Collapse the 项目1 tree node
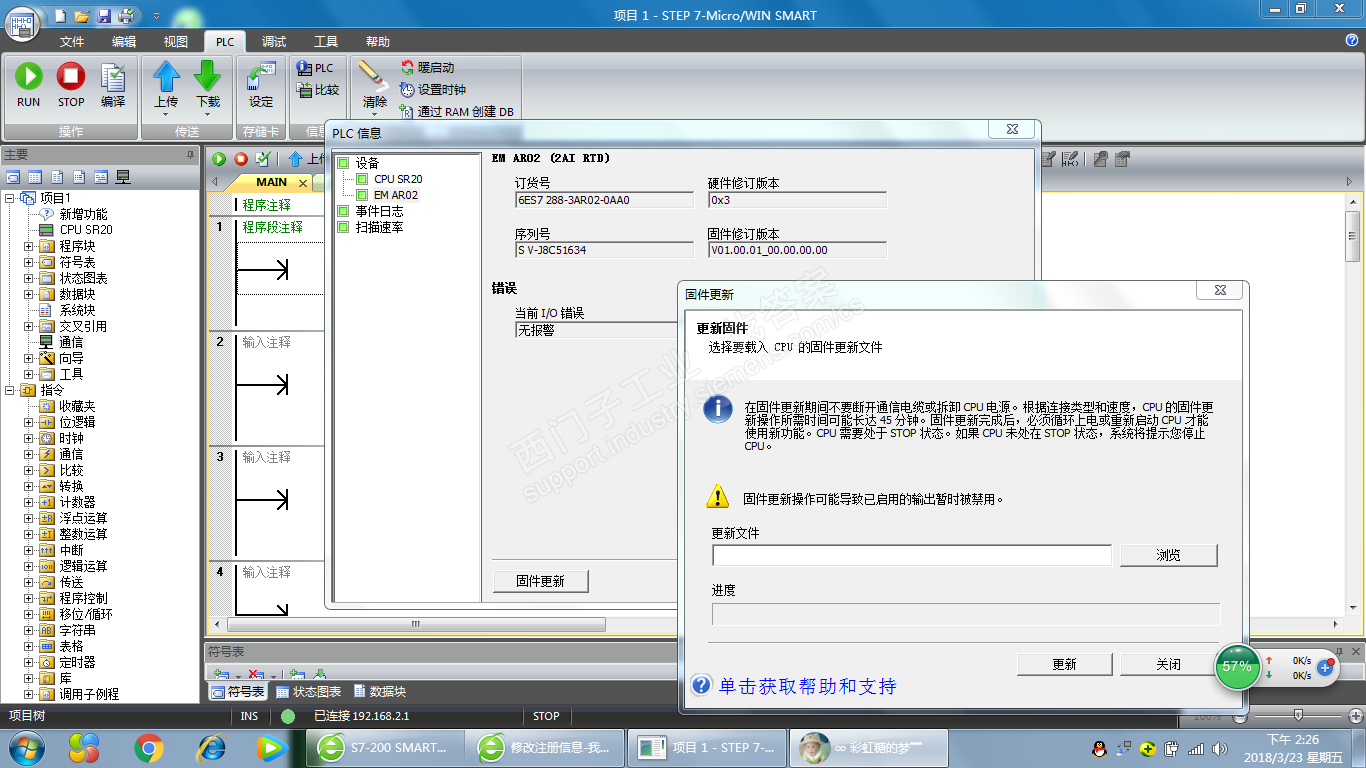Image resolution: width=1366 pixels, height=768 pixels. [11, 198]
